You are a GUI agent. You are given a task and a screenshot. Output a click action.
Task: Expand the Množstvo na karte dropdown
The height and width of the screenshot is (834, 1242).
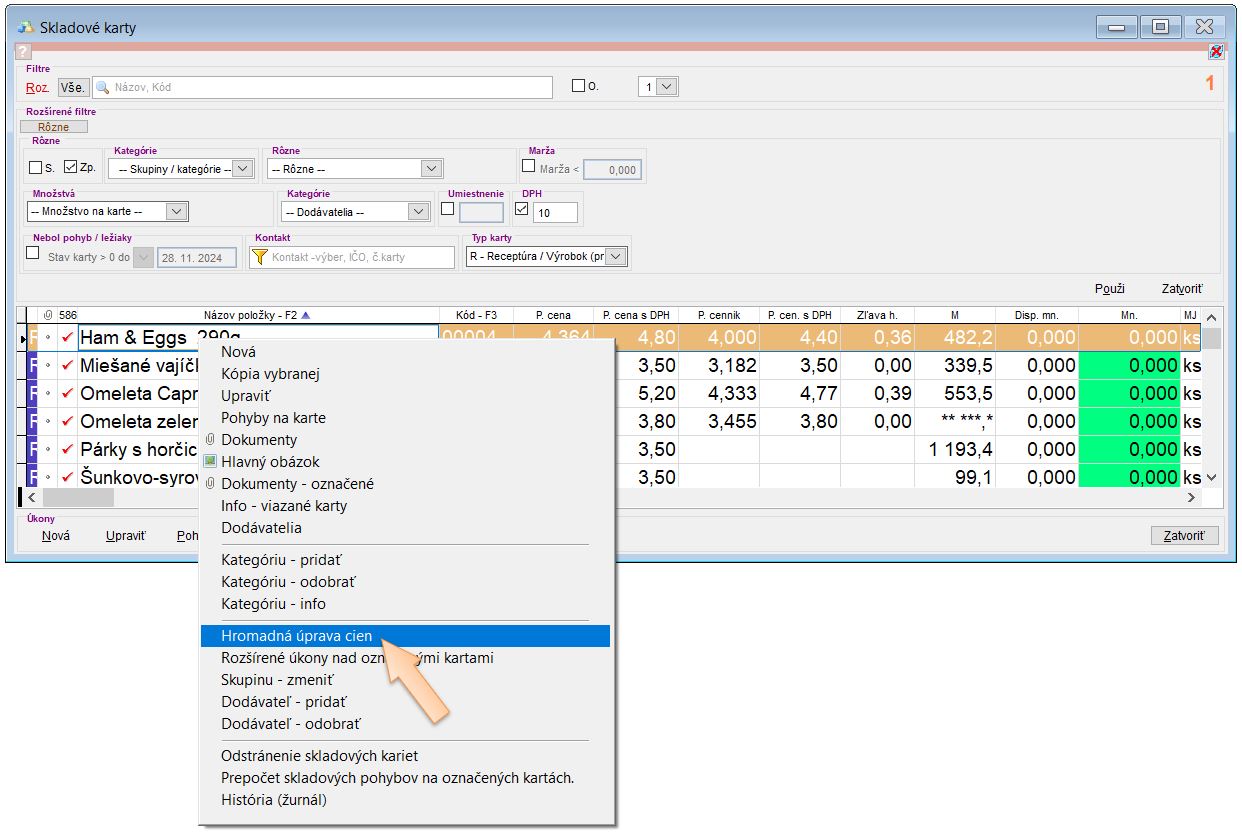(176, 211)
